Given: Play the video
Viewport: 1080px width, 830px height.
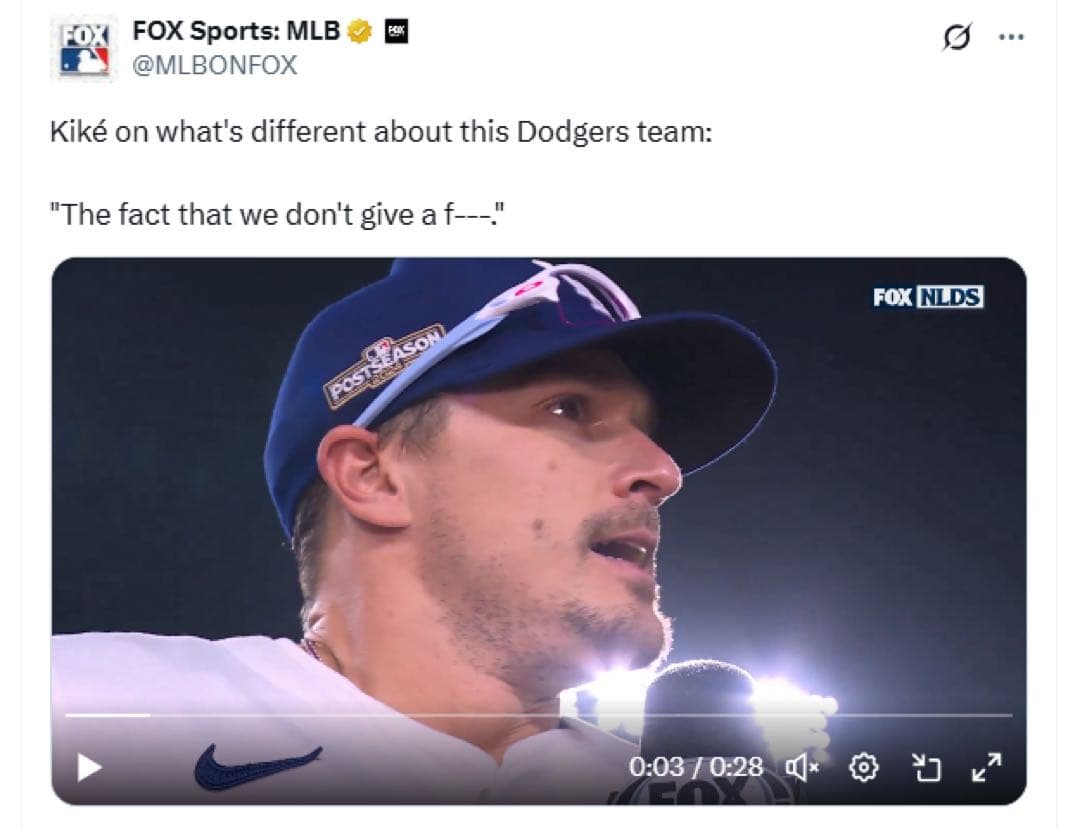Looking at the screenshot, I should coord(89,767).
